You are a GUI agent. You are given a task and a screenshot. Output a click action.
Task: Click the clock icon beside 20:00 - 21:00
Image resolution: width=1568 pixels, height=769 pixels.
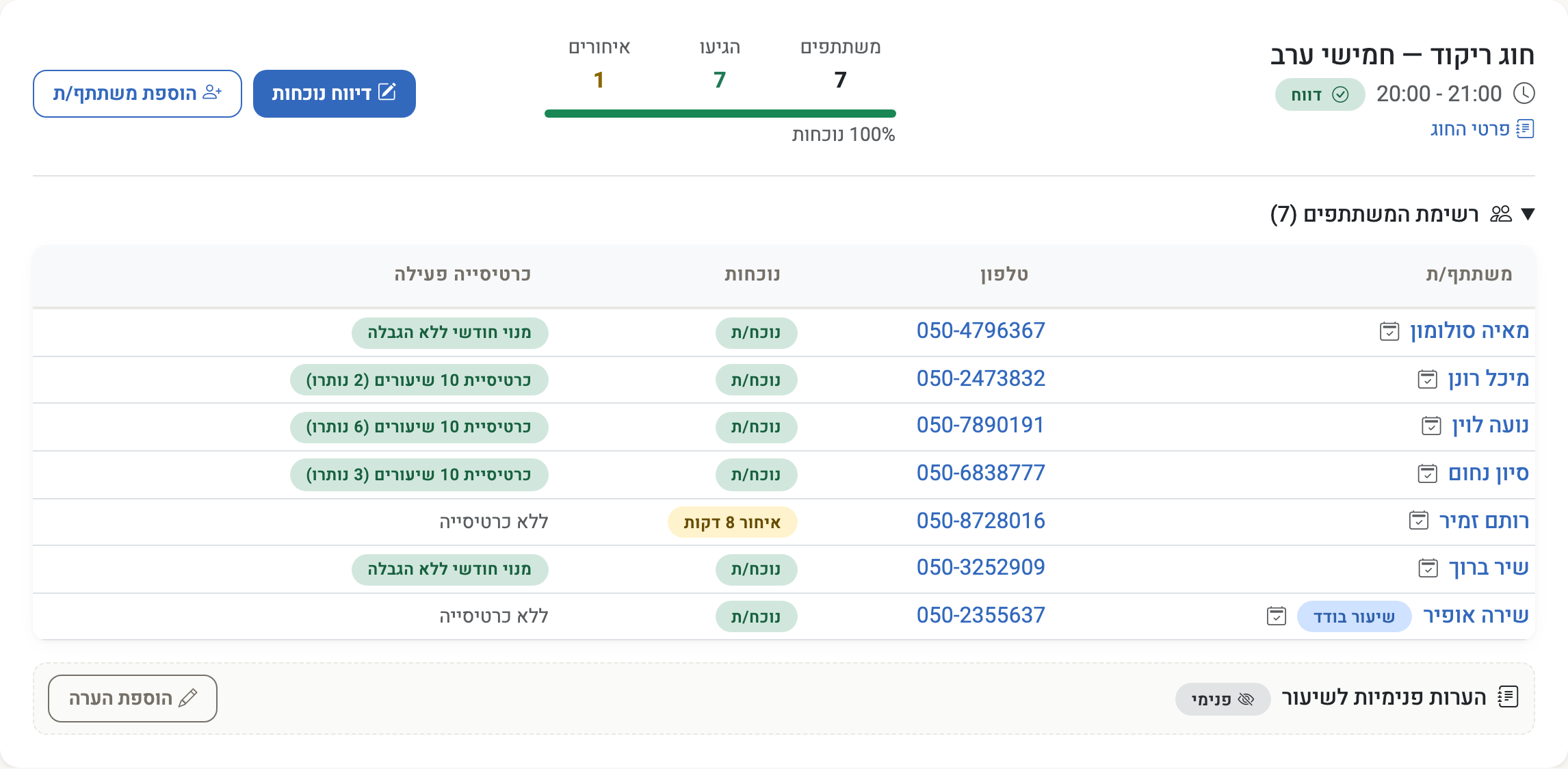(x=1524, y=94)
